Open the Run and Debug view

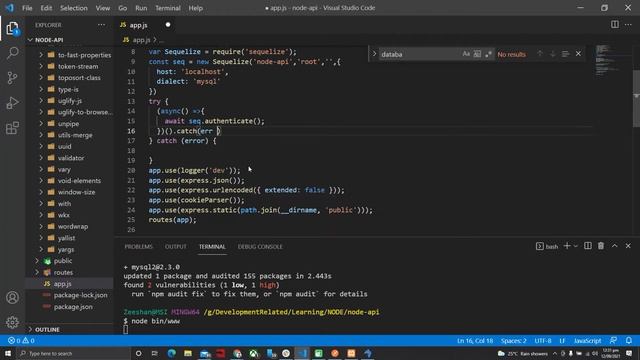[12, 102]
